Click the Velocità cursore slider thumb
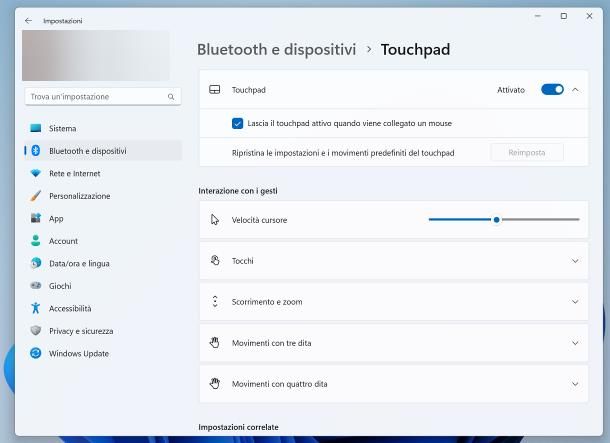Image resolution: width=610 pixels, height=443 pixels. [496, 220]
